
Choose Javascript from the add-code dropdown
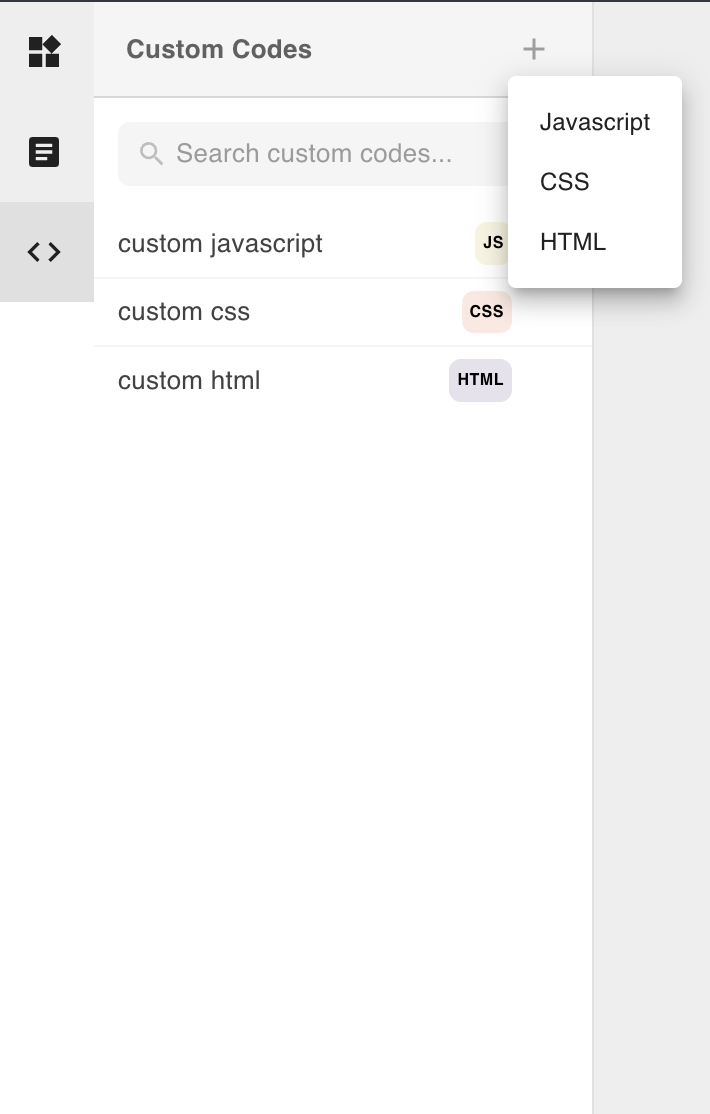click(595, 122)
